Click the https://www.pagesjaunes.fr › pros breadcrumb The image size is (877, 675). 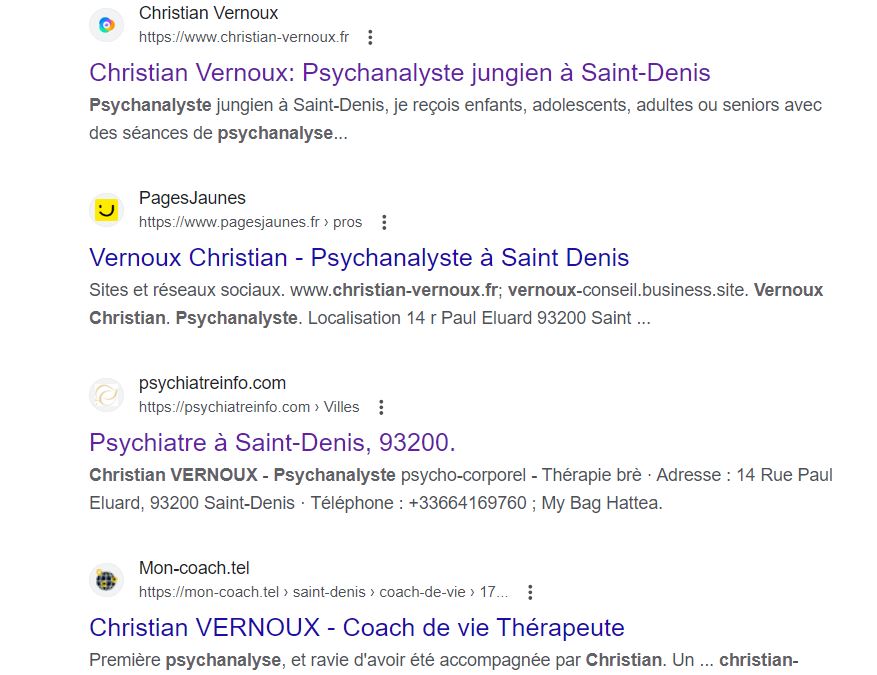click(x=251, y=223)
